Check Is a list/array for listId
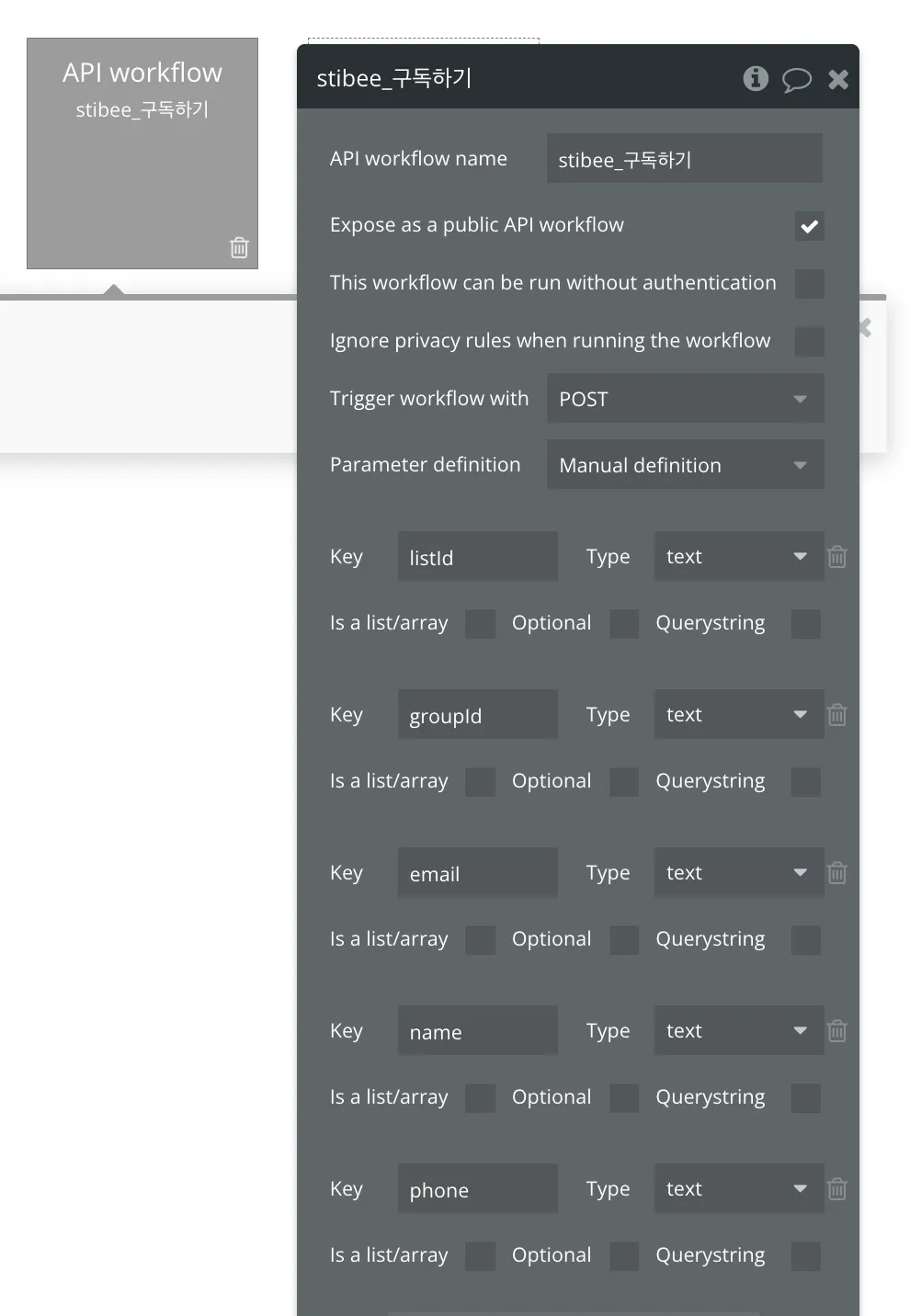 [480, 624]
